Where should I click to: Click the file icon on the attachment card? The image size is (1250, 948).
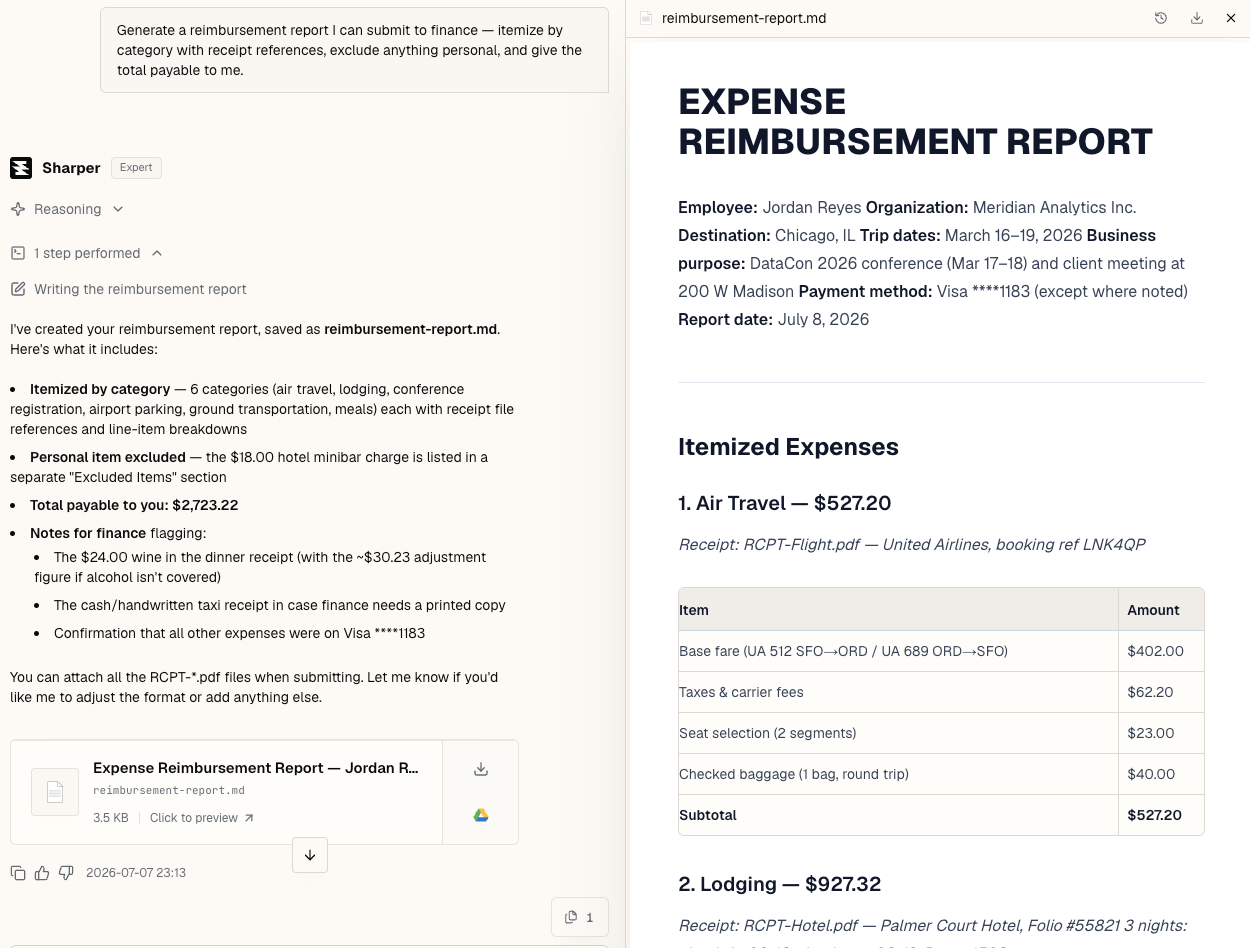point(55,792)
